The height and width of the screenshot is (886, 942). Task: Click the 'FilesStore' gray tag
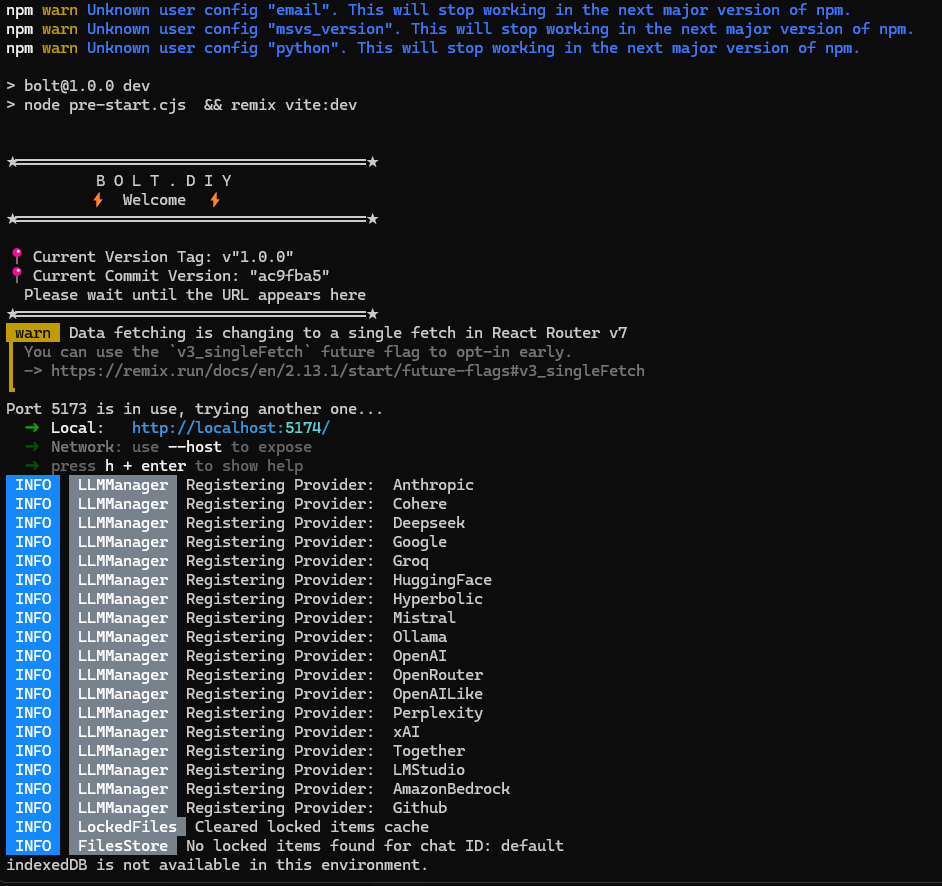pyautogui.click(x=123, y=846)
